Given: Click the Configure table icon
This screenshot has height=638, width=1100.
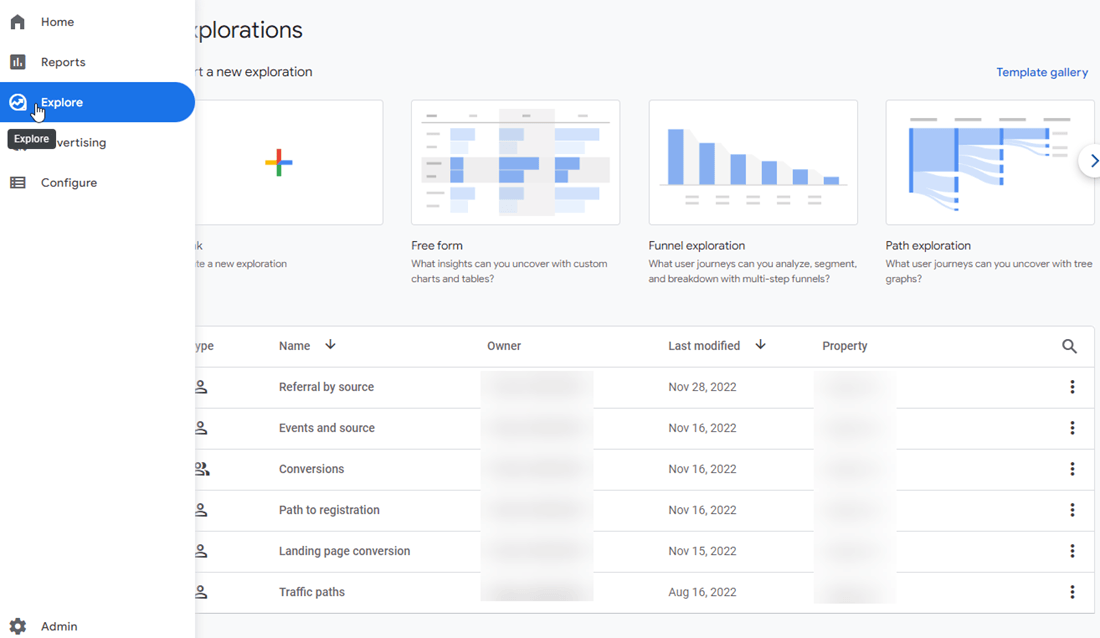Looking at the screenshot, I should (18, 182).
